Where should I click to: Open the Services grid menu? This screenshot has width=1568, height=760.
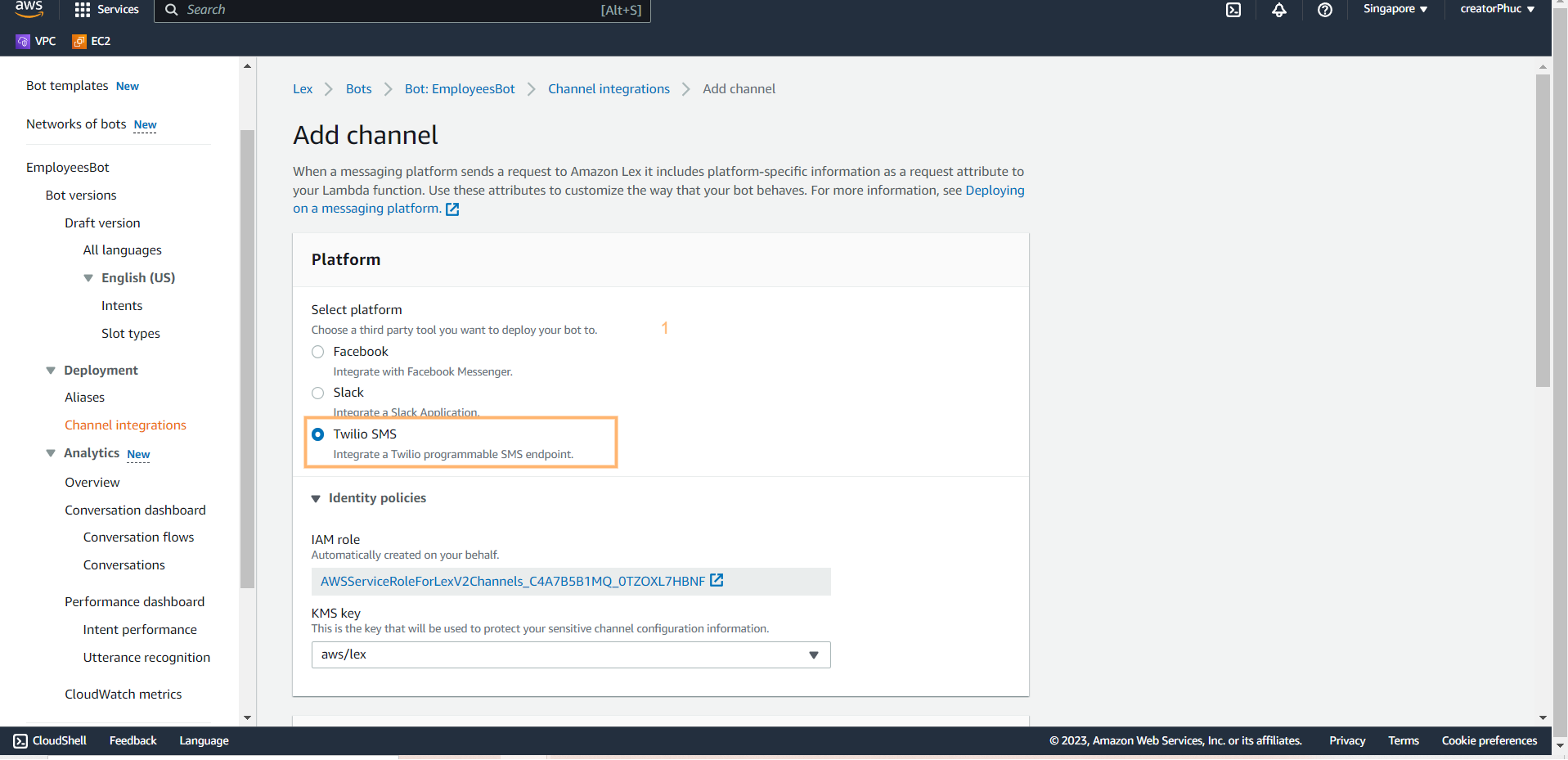[106, 10]
